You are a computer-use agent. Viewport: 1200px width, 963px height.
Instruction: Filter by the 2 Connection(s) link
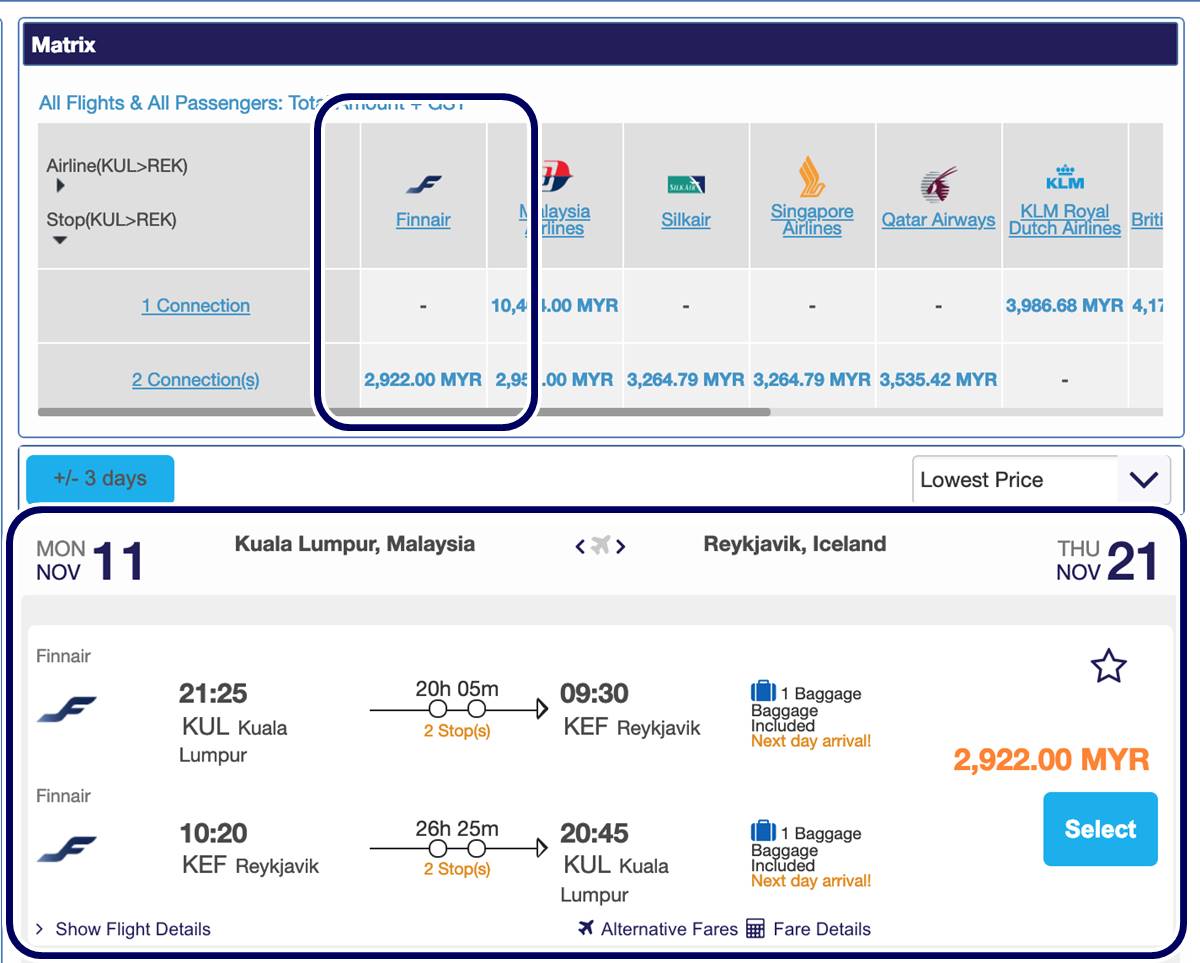(196, 380)
